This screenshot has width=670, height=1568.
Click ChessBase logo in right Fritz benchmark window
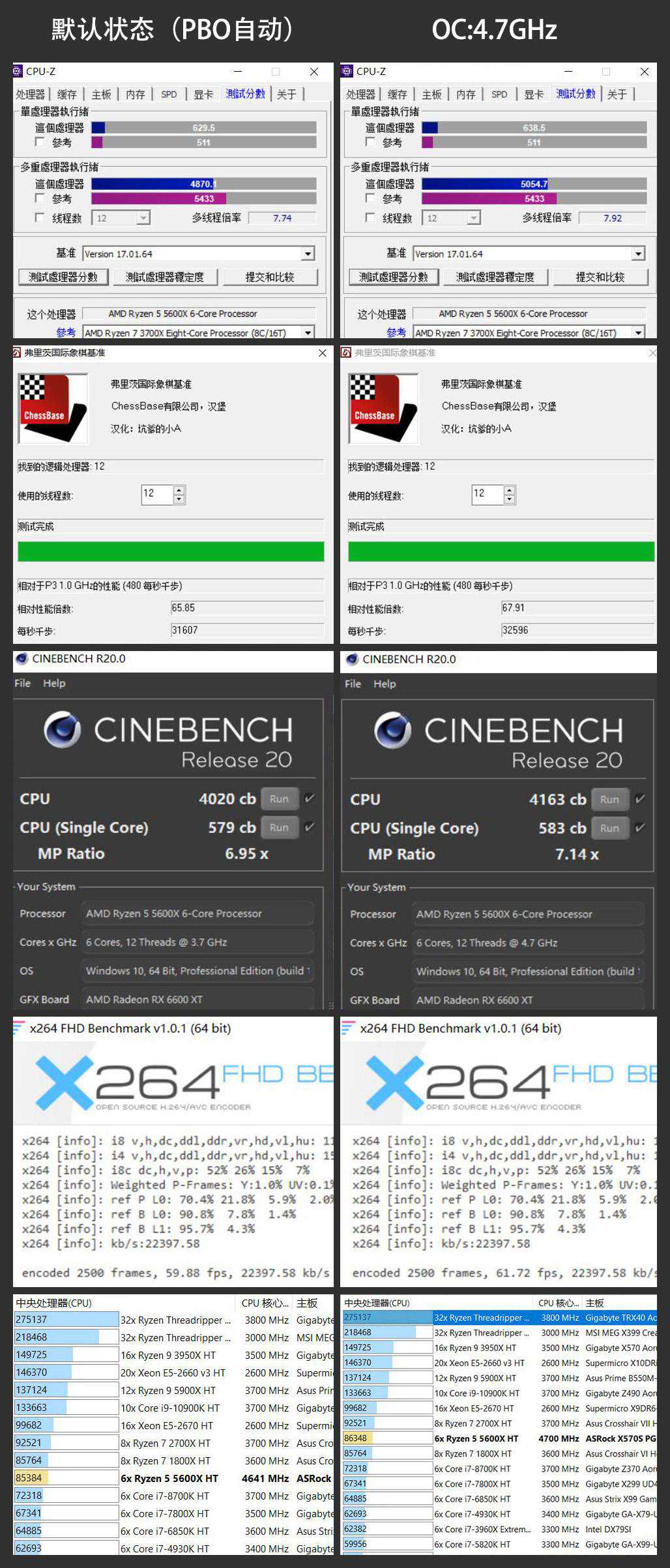(x=383, y=408)
